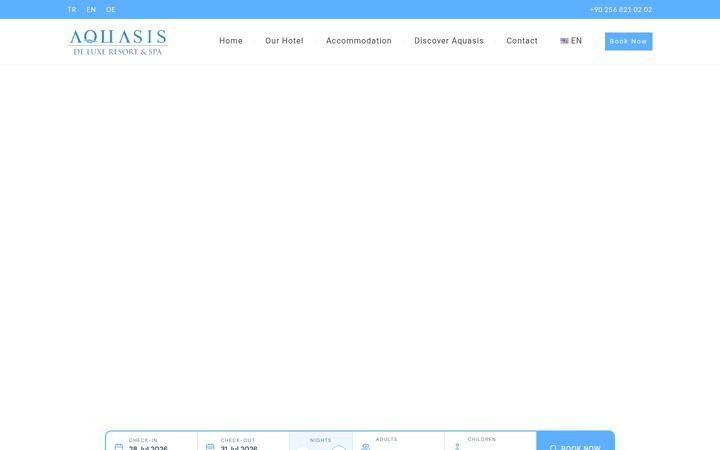Image resolution: width=720 pixels, height=450 pixels.
Task: Switch language to EN in top bar
Action: 91,10
